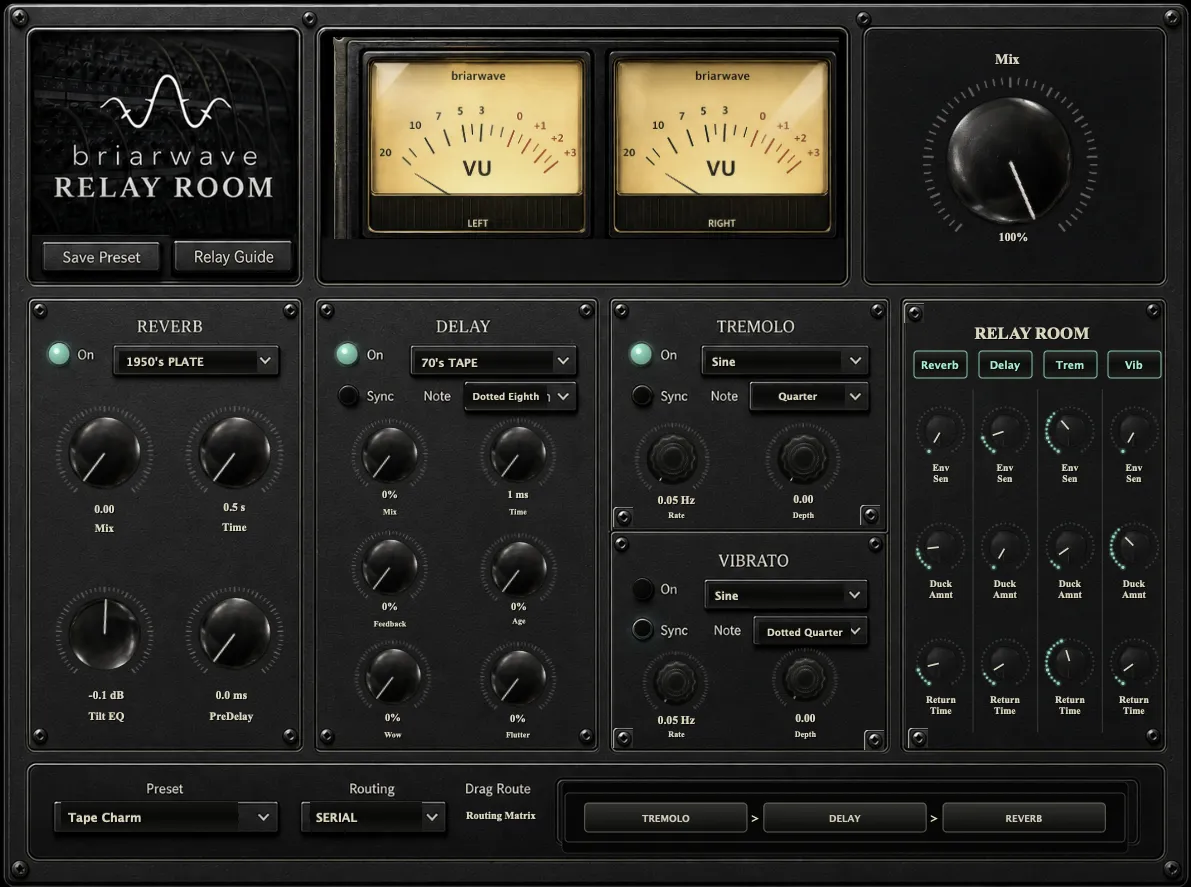This screenshot has width=1191, height=887.
Task: Click the Vibrato Depth knob
Action: [x=805, y=679]
